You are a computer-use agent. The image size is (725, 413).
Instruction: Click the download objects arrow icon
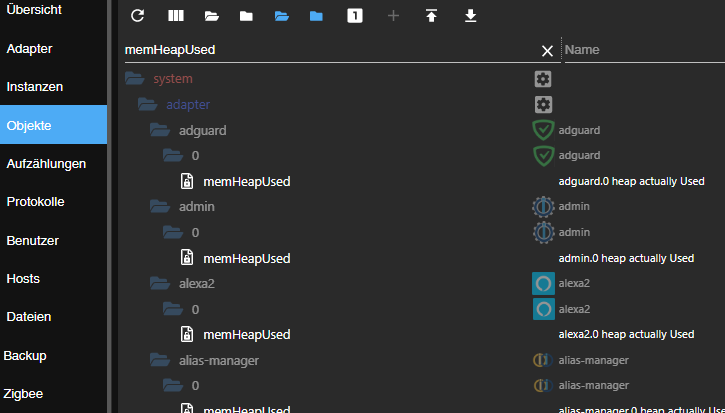pyautogui.click(x=470, y=16)
